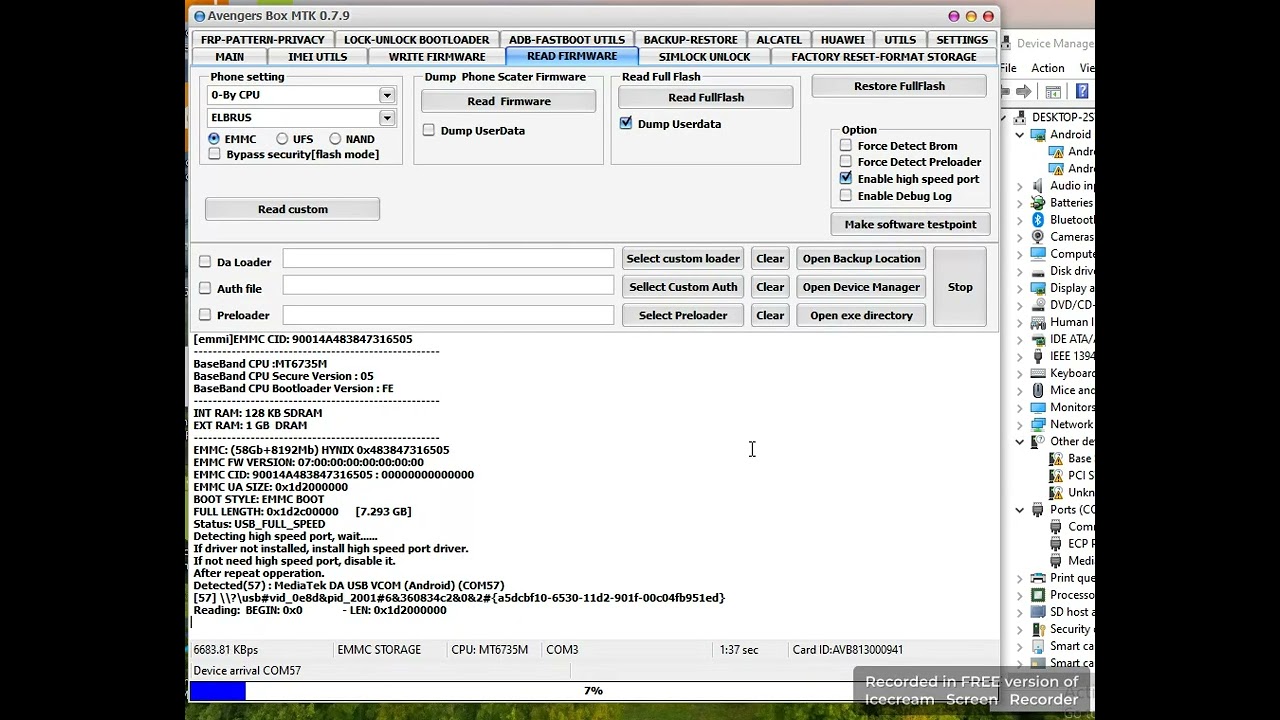Open SIMLOCK UNLOCK tab
Viewport: 1280px width, 720px height.
tap(704, 57)
